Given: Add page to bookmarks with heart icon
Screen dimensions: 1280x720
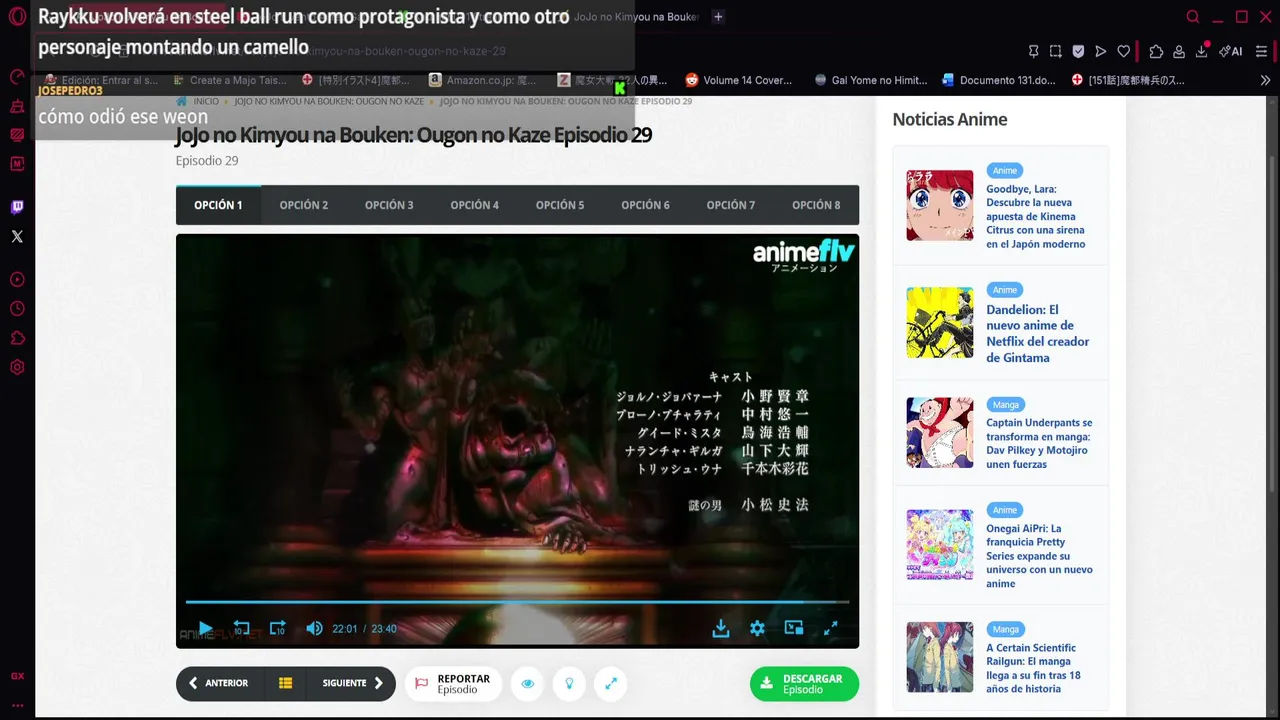Looking at the screenshot, I should point(1123,51).
